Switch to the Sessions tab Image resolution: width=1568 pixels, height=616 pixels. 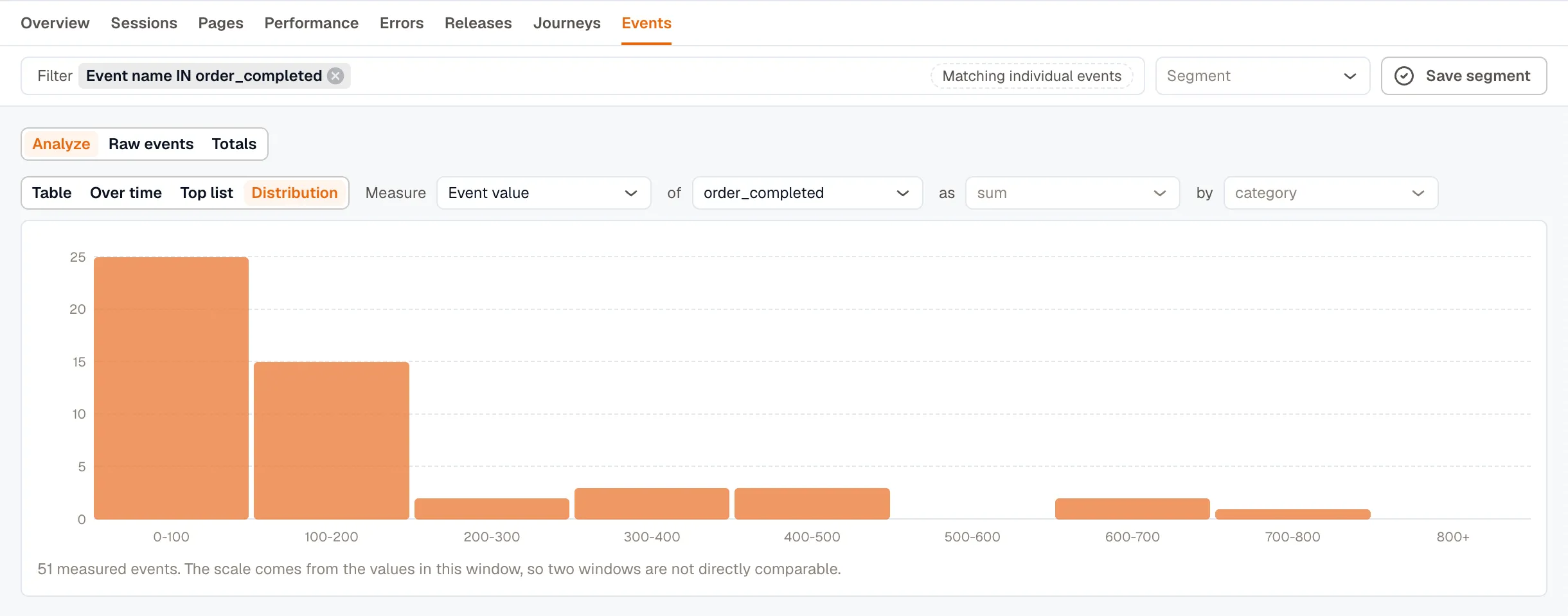144,23
